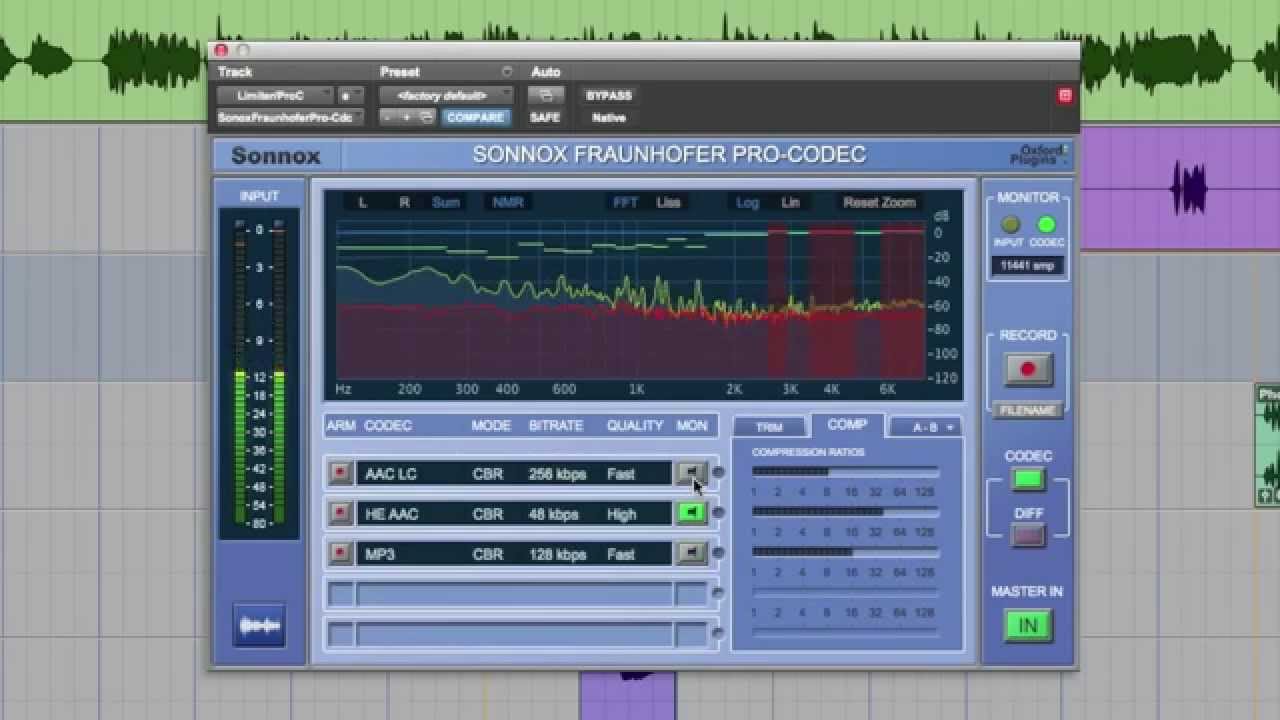Click the FILENAME button
The width and height of the screenshot is (1280, 720).
coord(1027,410)
